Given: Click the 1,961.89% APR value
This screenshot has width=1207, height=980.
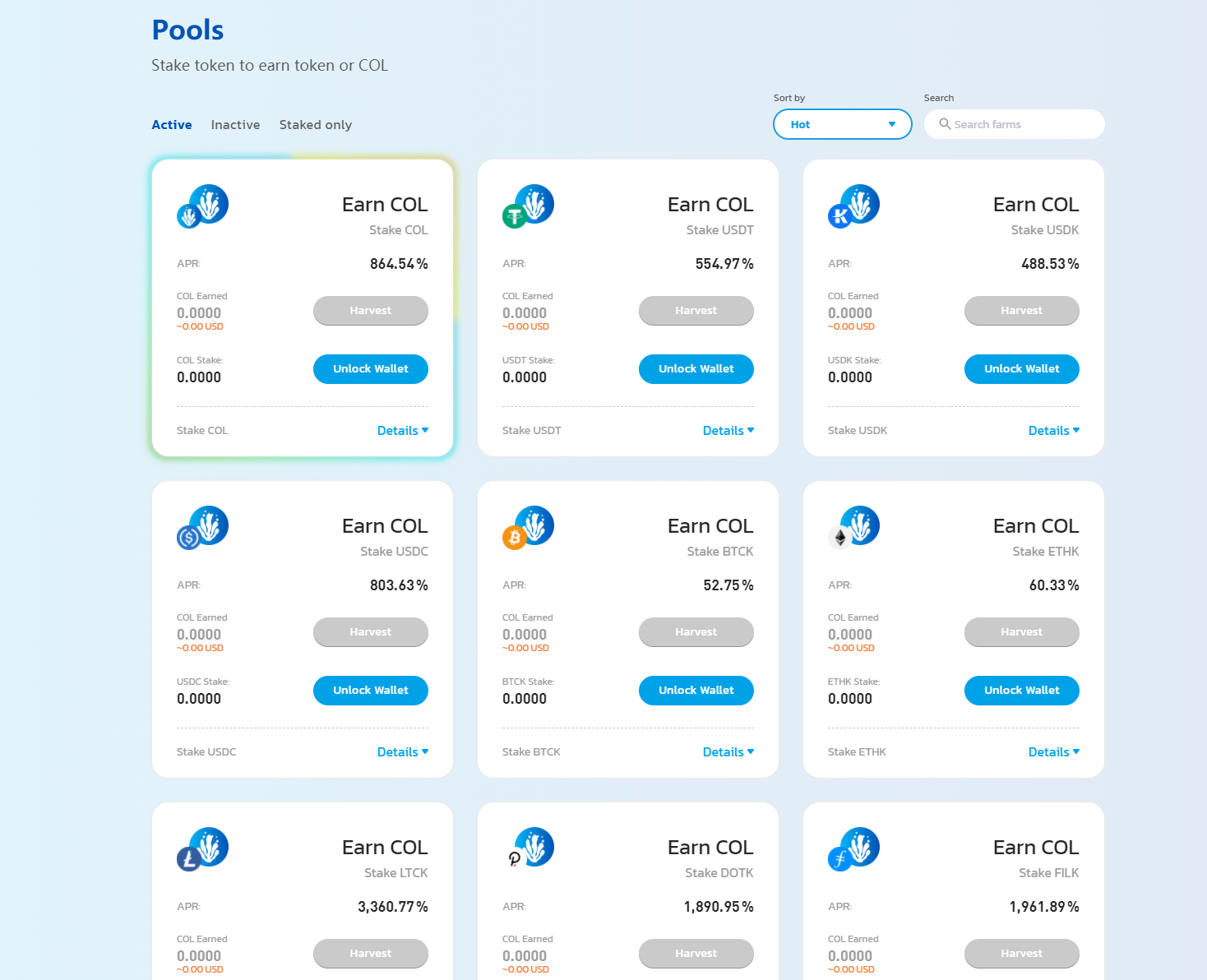Looking at the screenshot, I should (1044, 907).
